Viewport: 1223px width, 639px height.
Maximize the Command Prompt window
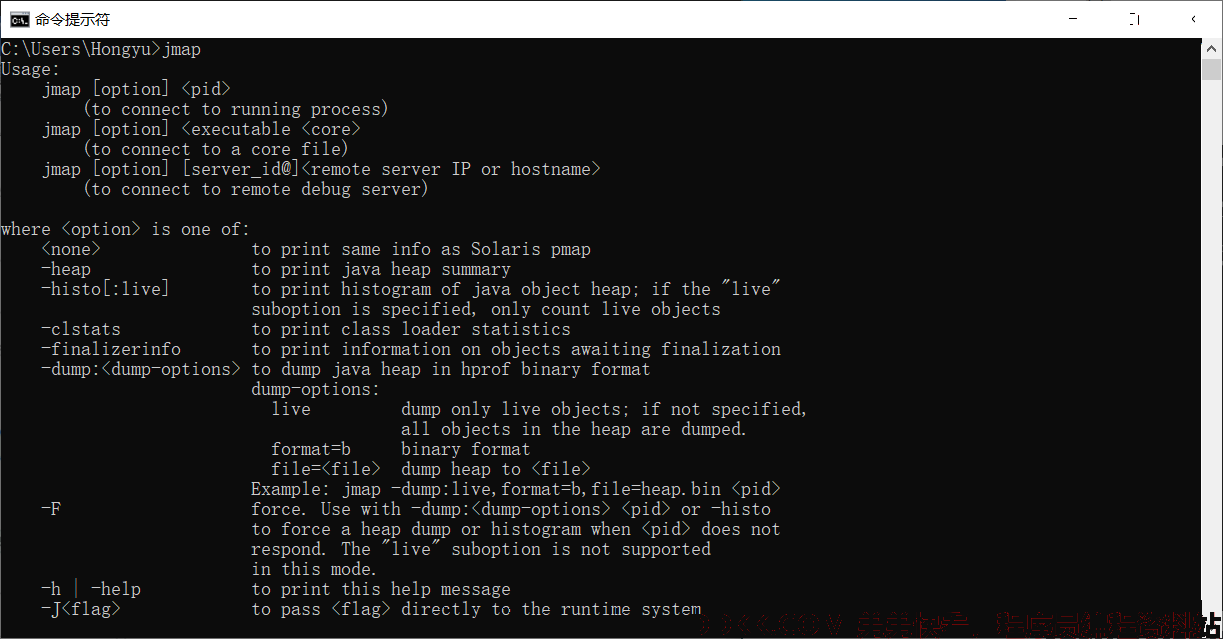1134,19
